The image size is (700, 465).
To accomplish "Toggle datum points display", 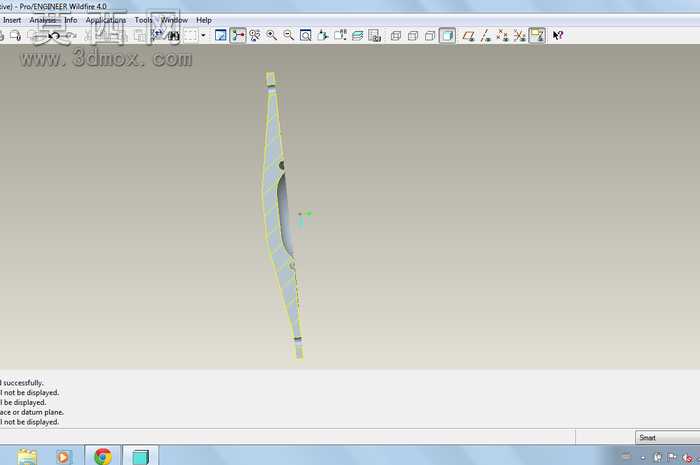I will pyautogui.click(x=503, y=36).
